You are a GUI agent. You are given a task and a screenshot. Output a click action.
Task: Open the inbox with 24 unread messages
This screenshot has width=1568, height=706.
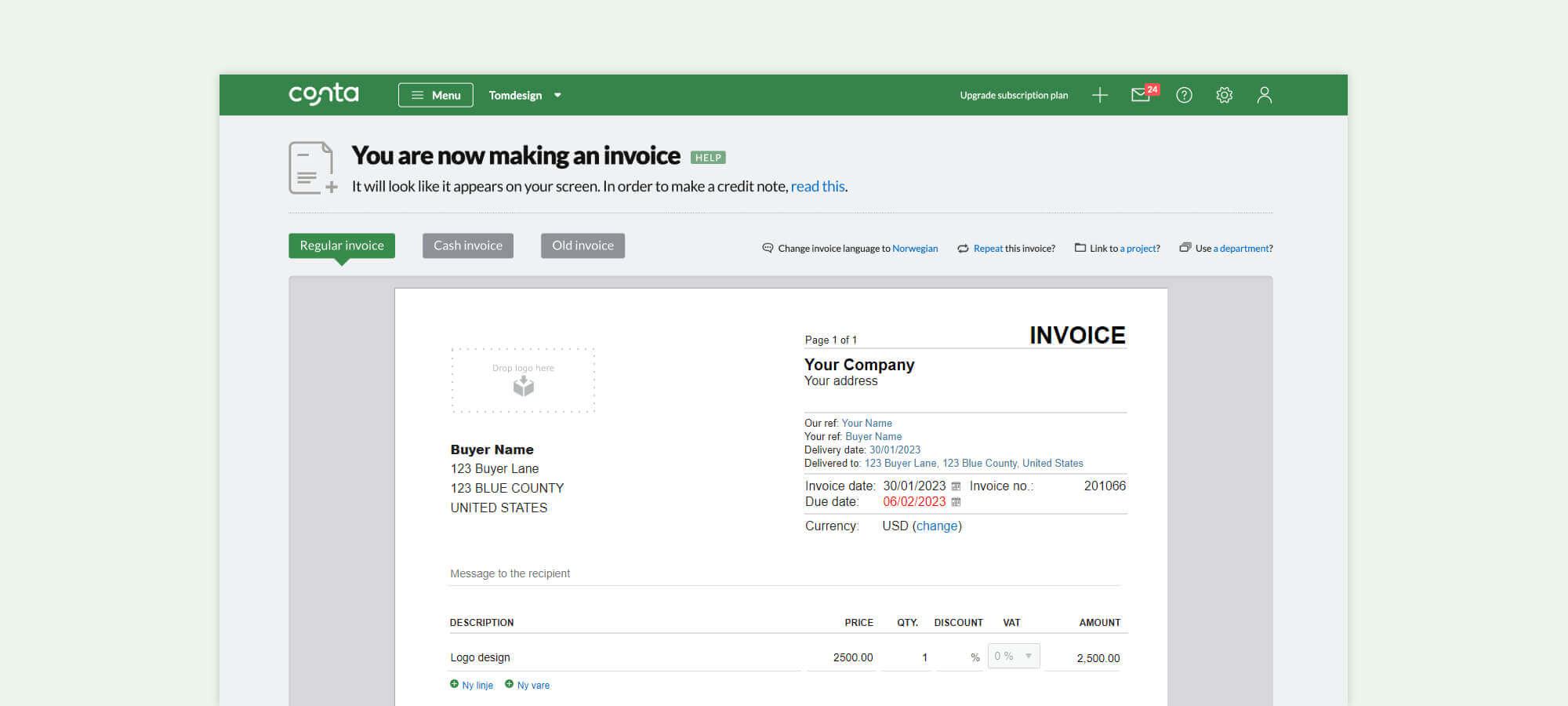click(1140, 95)
